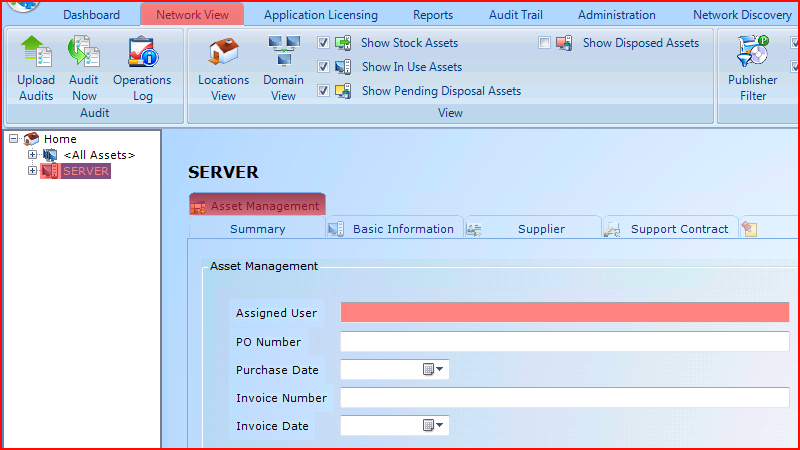Click the Show Disposed Assets icon
The width and height of the screenshot is (800, 450).
[564, 43]
